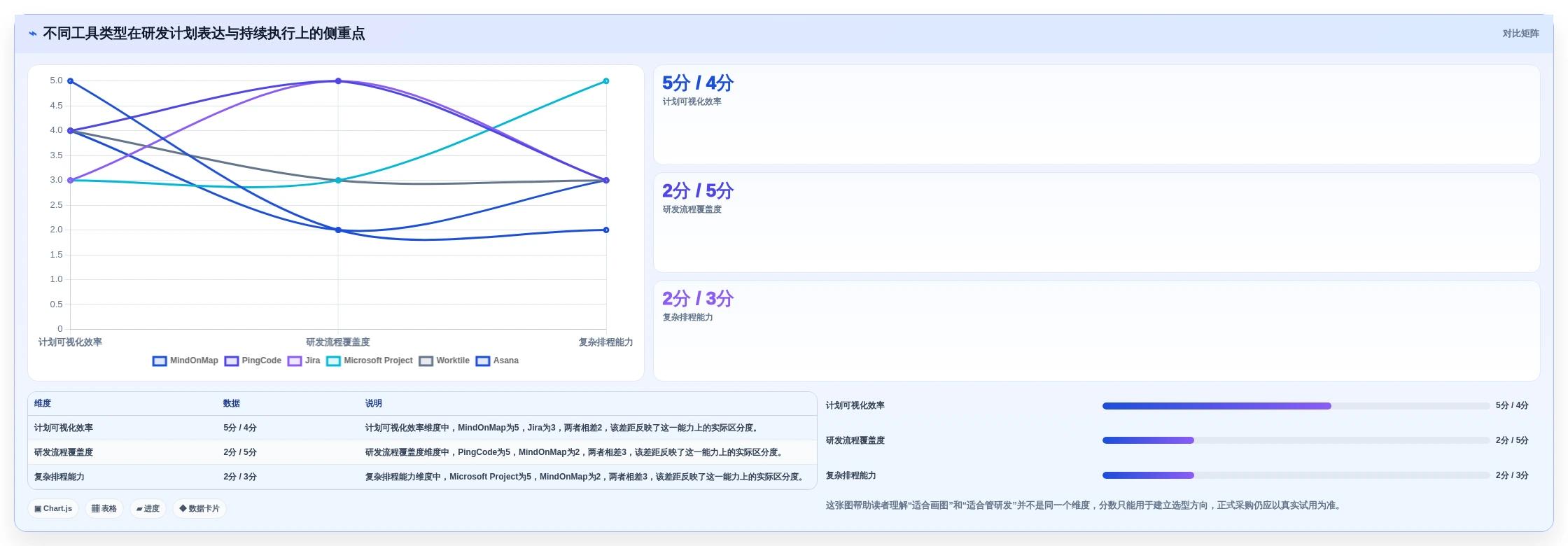
Task: Click 计划可视化效率 row label in table
Action: [64, 428]
